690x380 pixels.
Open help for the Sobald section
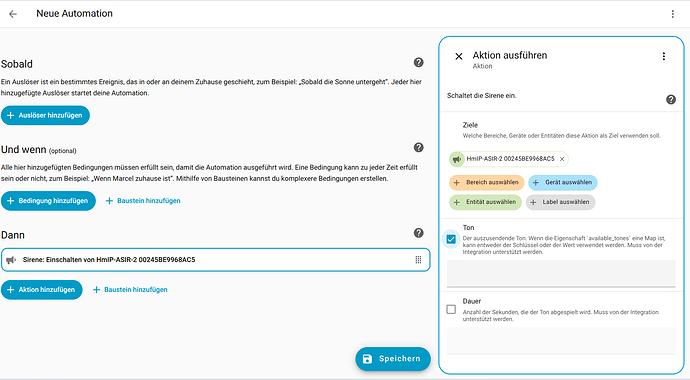pyautogui.click(x=418, y=62)
